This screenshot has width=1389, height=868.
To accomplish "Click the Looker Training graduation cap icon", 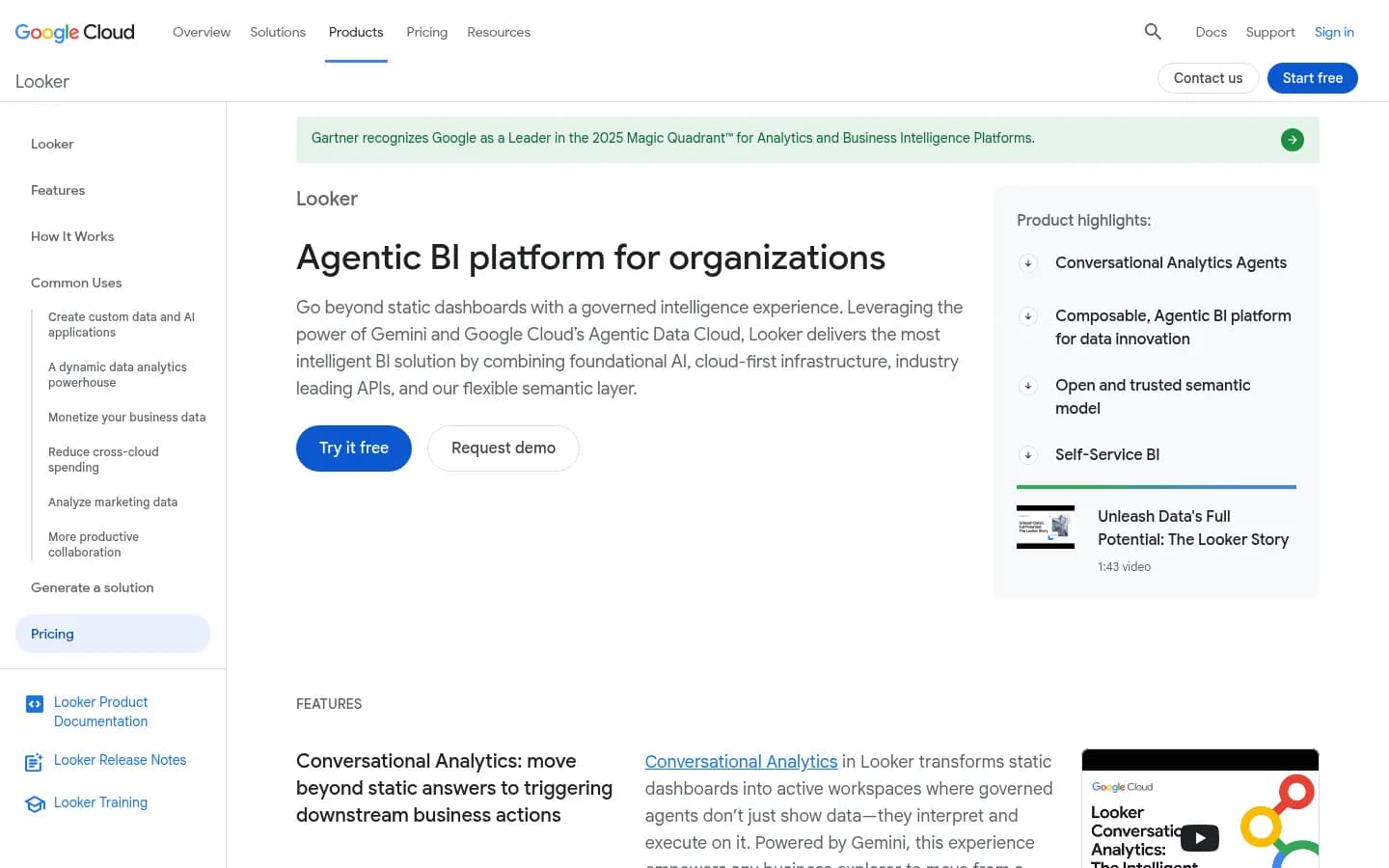I will [35, 803].
